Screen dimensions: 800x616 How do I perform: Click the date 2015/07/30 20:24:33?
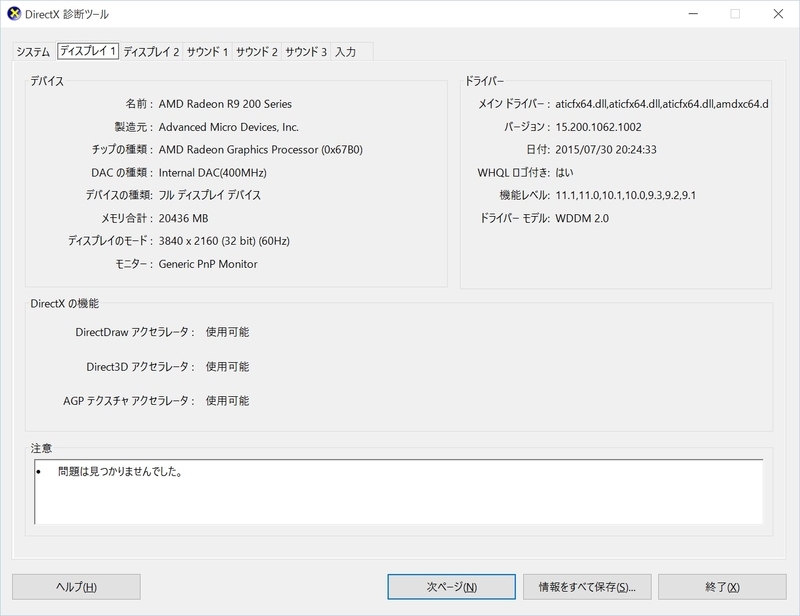coord(606,150)
